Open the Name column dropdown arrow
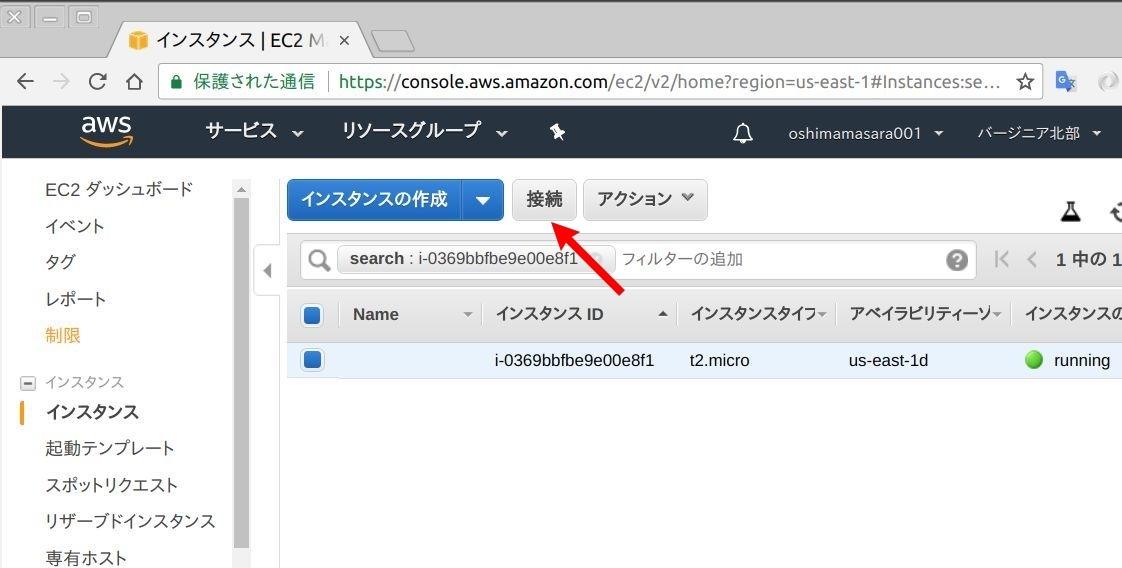This screenshot has width=1122, height=568. click(468, 315)
